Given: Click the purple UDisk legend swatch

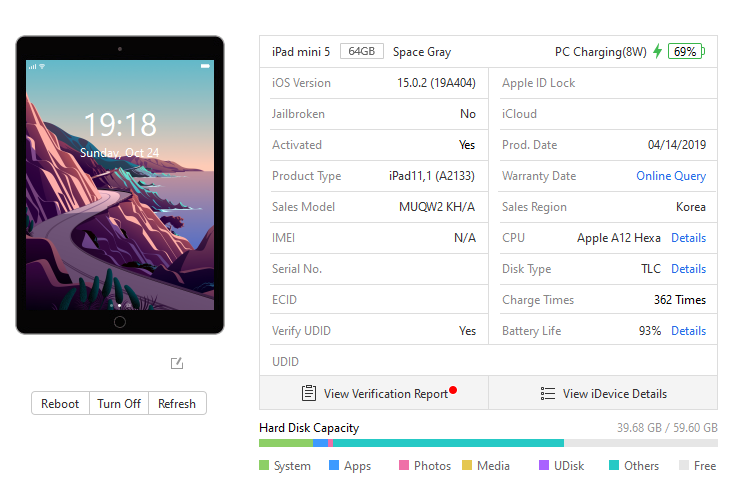Looking at the screenshot, I should [543, 465].
